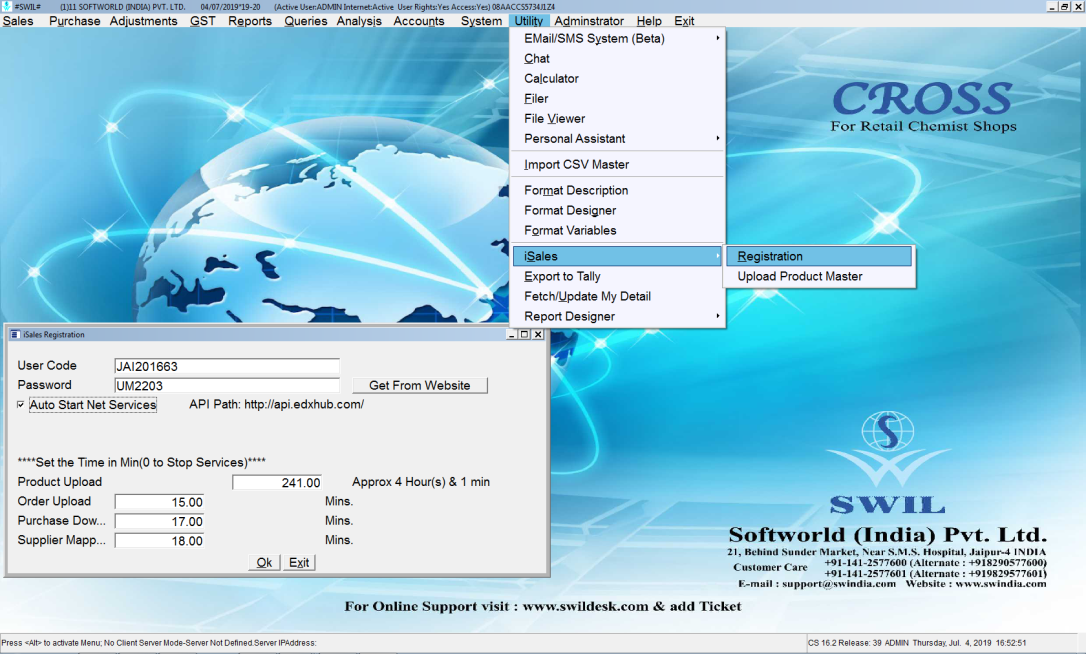Click Get From Website button
The width and height of the screenshot is (1086, 654).
420,385
